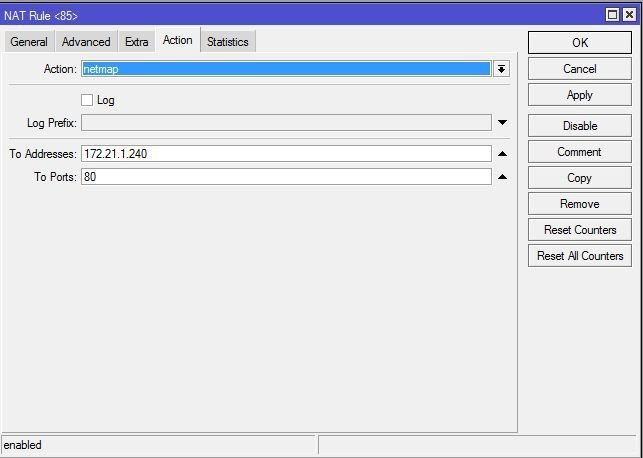643x458 pixels.
Task: Remove the NAT rule
Action: click(x=580, y=204)
